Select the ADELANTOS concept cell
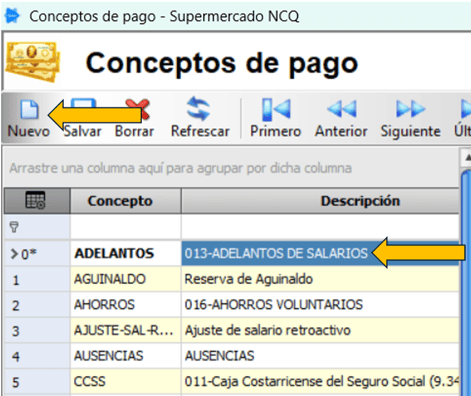 (x=126, y=253)
